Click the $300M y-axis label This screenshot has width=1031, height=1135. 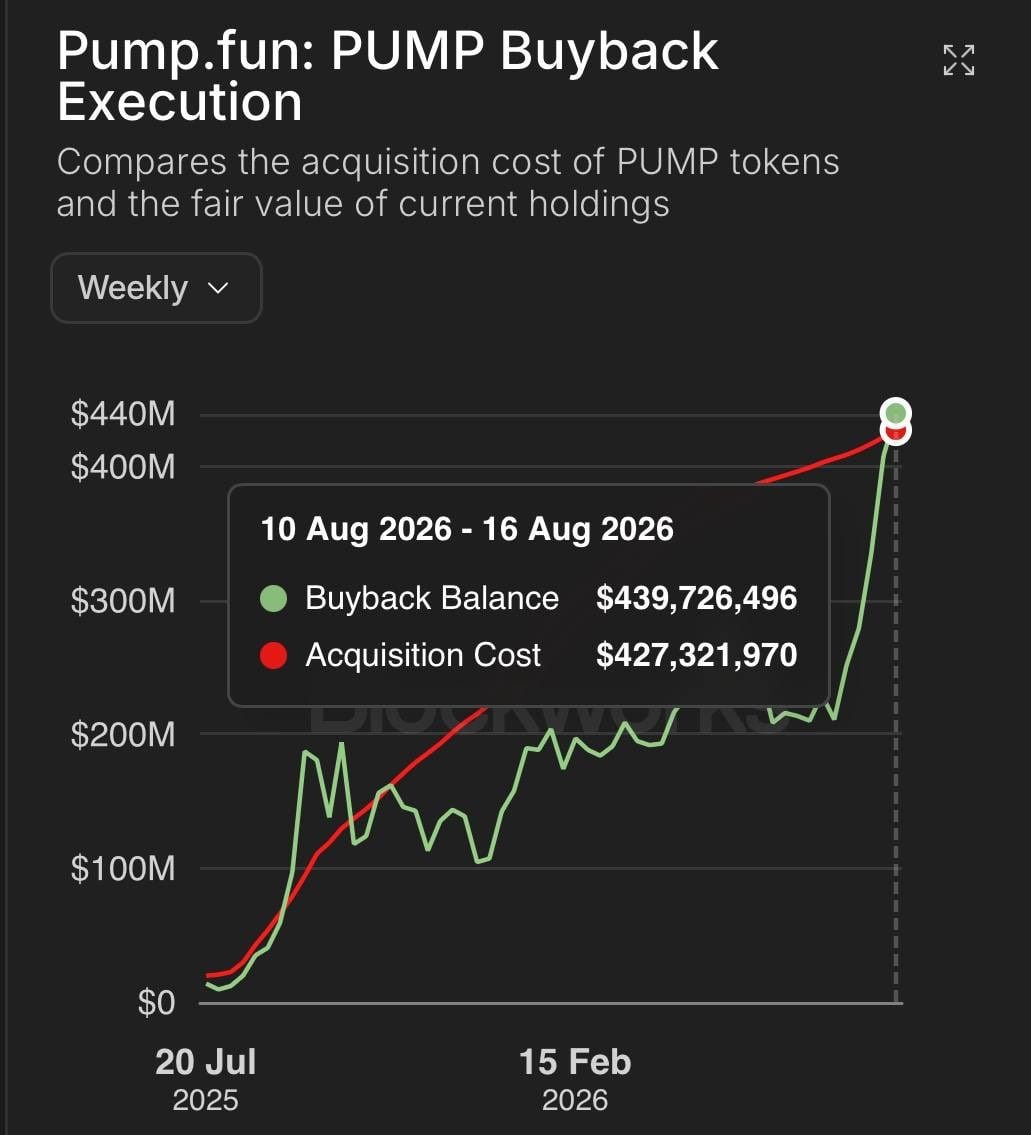123,601
